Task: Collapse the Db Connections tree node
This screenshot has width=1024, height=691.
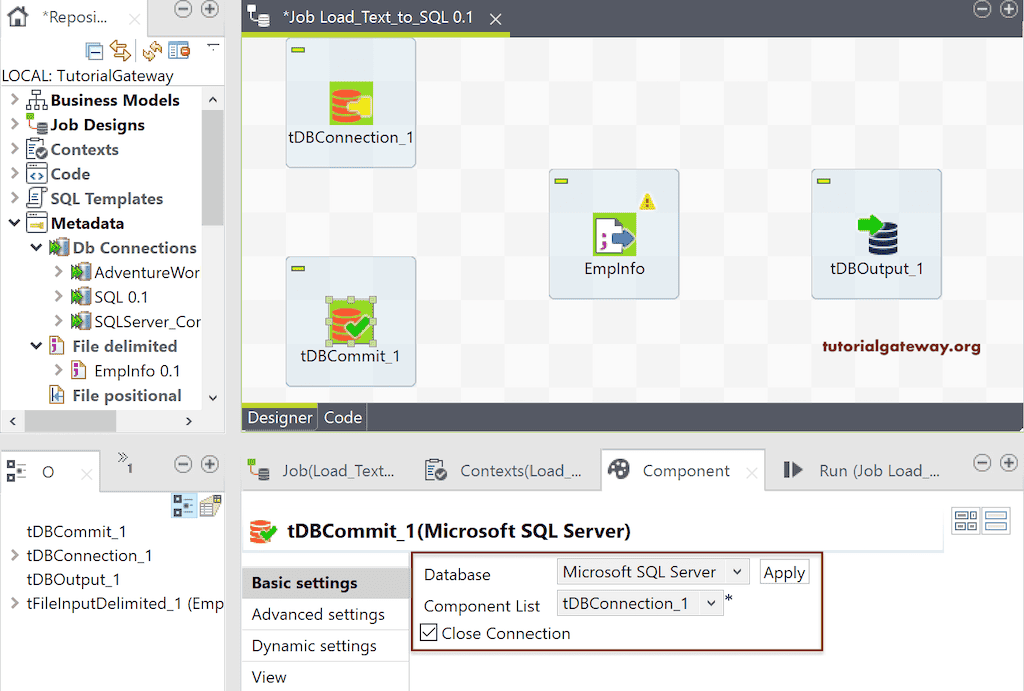Action: [x=38, y=247]
